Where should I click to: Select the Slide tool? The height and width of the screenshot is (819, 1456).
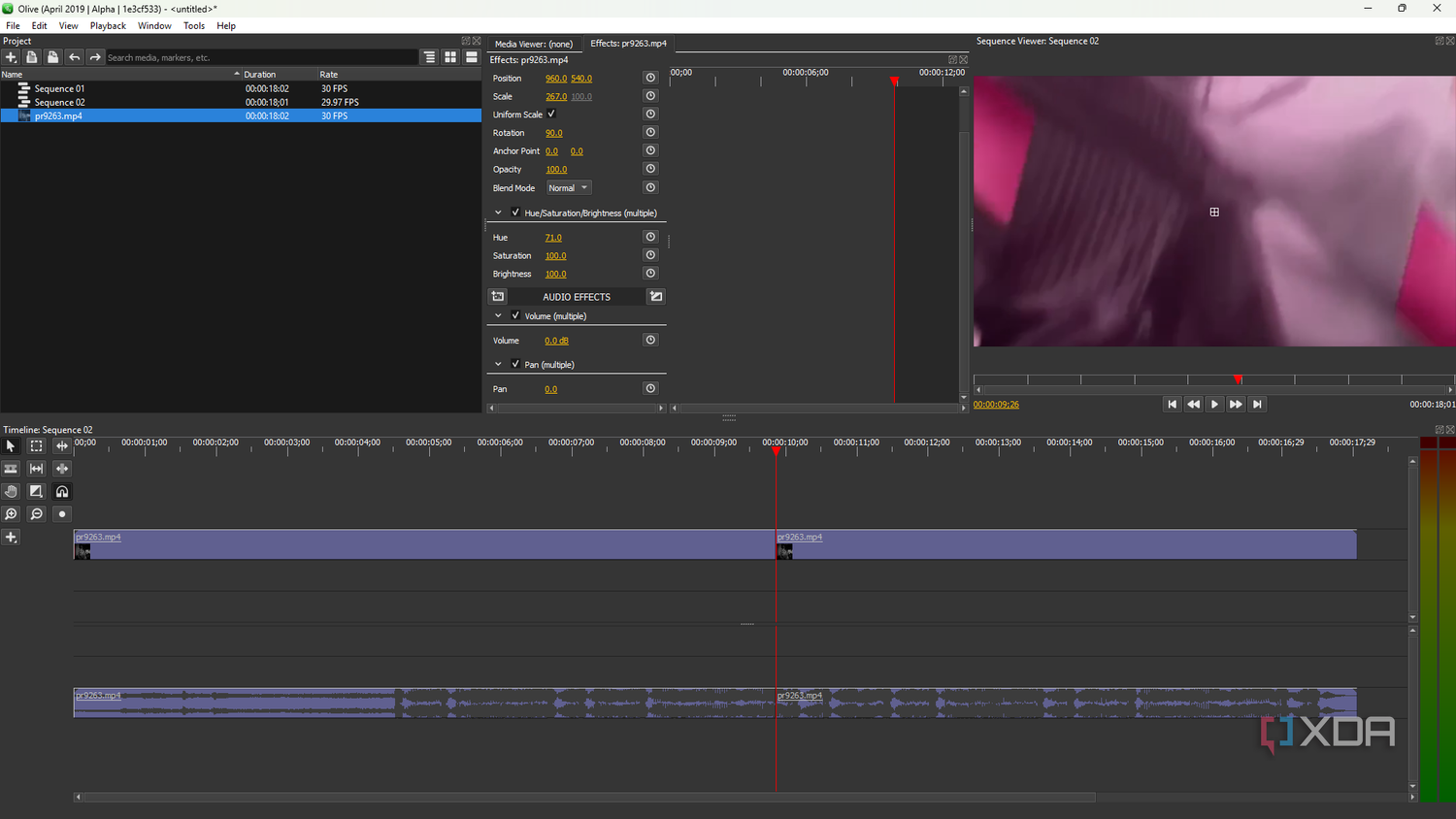(62, 469)
